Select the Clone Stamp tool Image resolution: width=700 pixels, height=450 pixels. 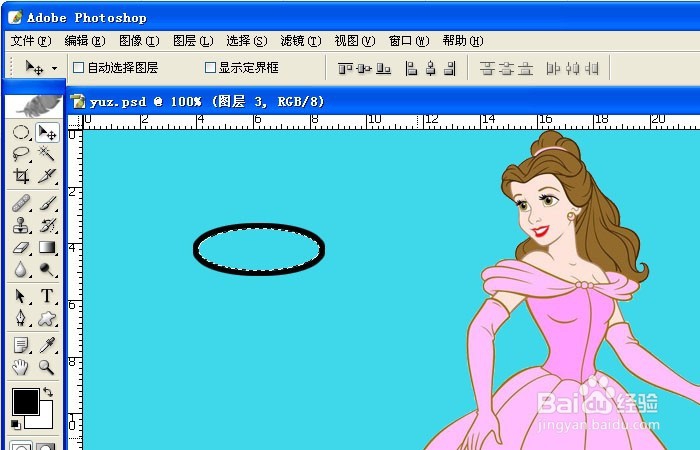[x=21, y=225]
